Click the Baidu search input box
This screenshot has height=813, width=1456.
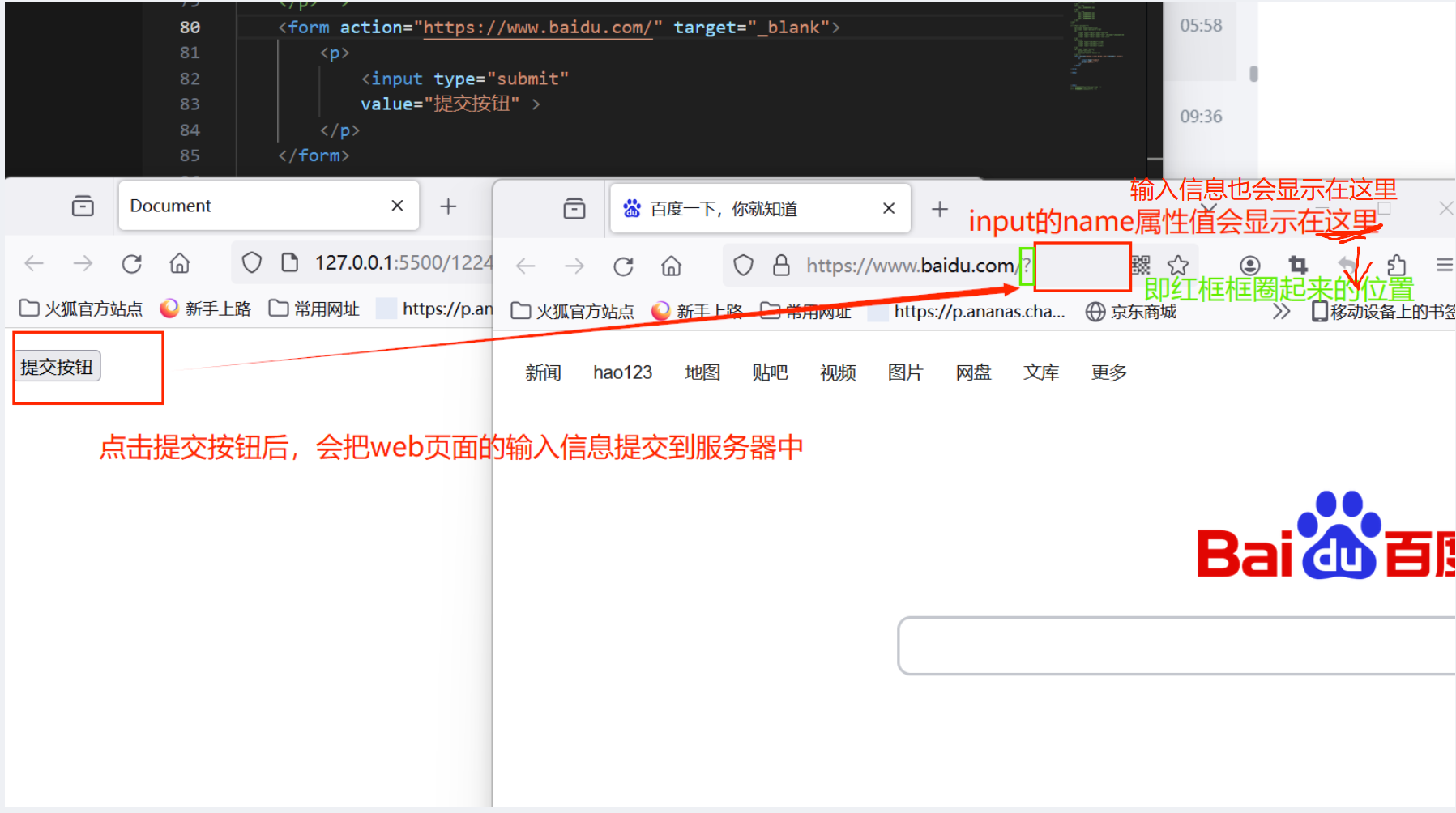1176,645
